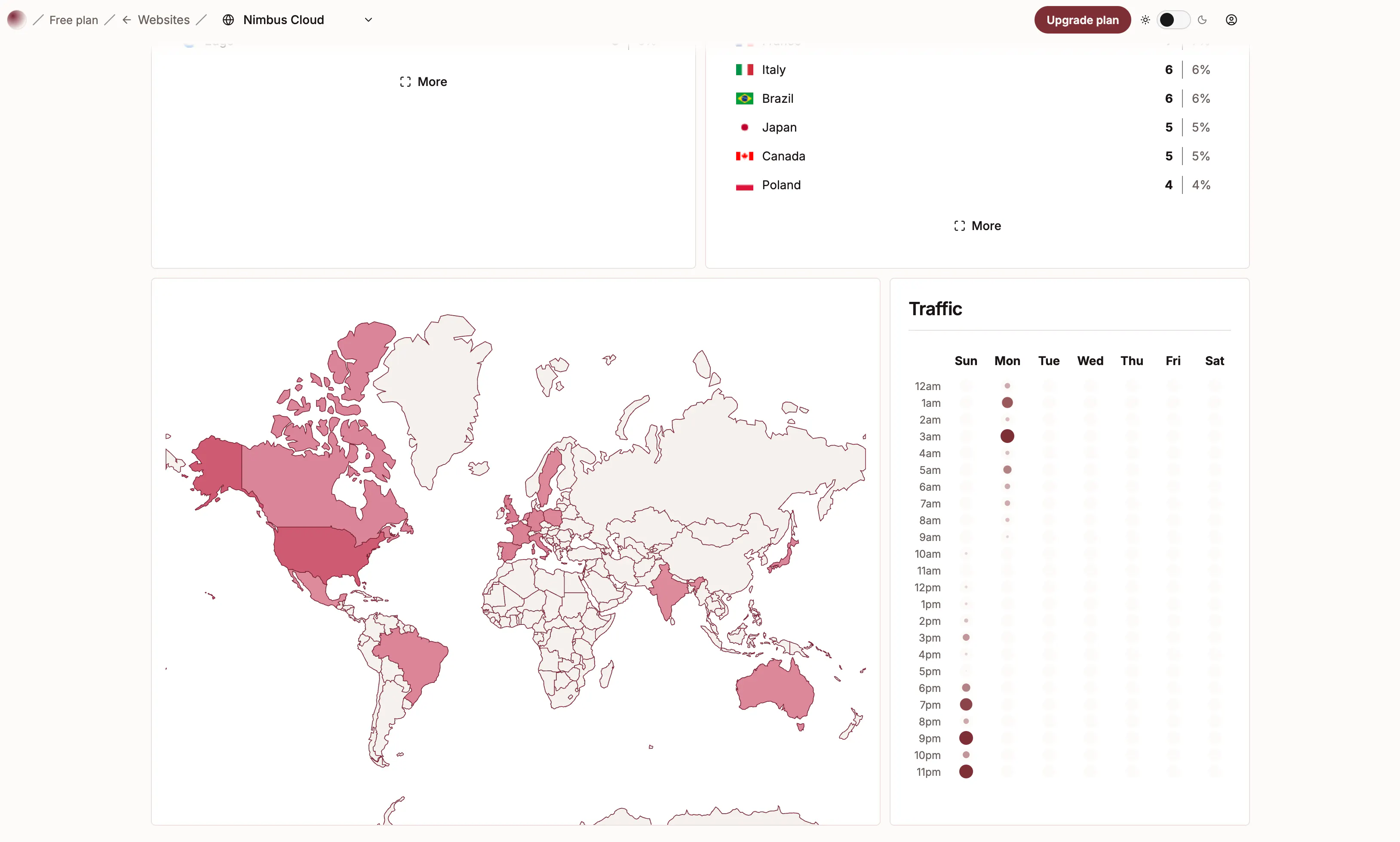The height and width of the screenshot is (842, 1400).
Task: Toggle the dark mode switch
Action: pos(1173,20)
